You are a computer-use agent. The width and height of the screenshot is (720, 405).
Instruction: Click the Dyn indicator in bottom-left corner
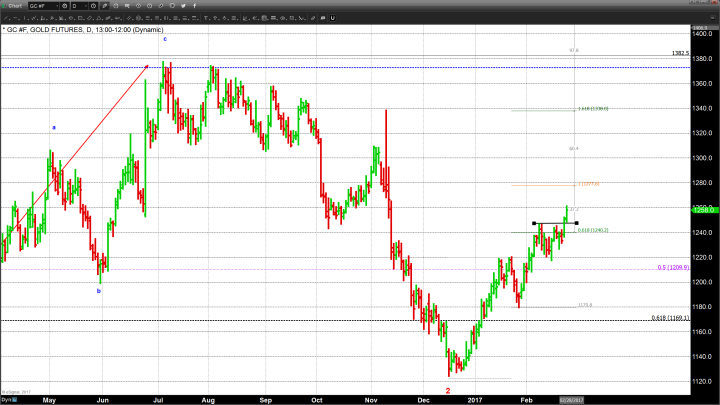tap(8, 399)
